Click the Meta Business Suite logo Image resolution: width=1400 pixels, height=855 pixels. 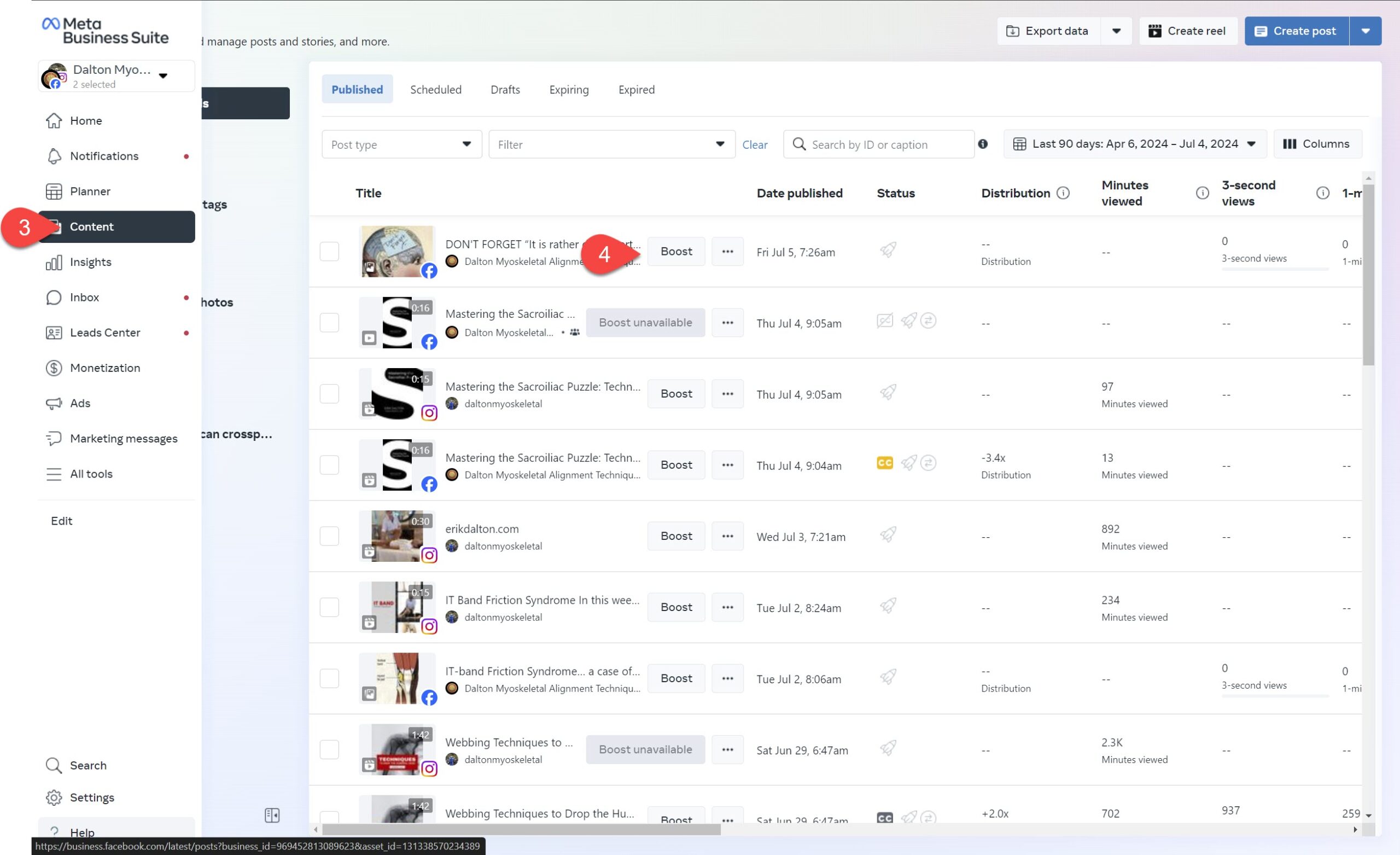click(106, 31)
